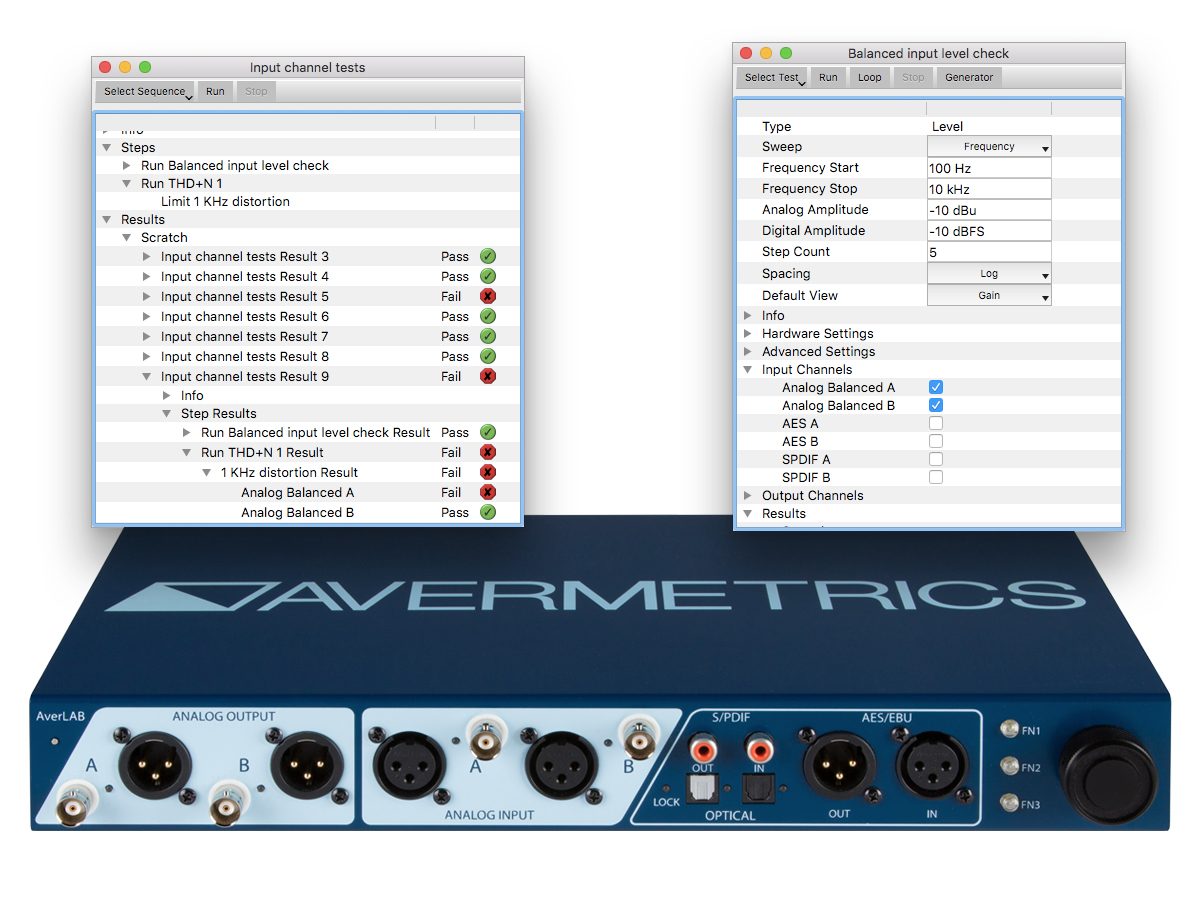Screen dimensions: 1200x900
Task: Select the Analog Balanced A result row
Action: coord(308,492)
